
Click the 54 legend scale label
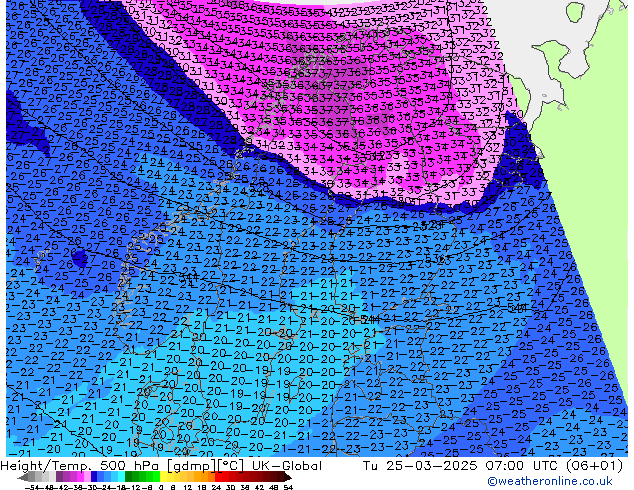click(288, 487)
